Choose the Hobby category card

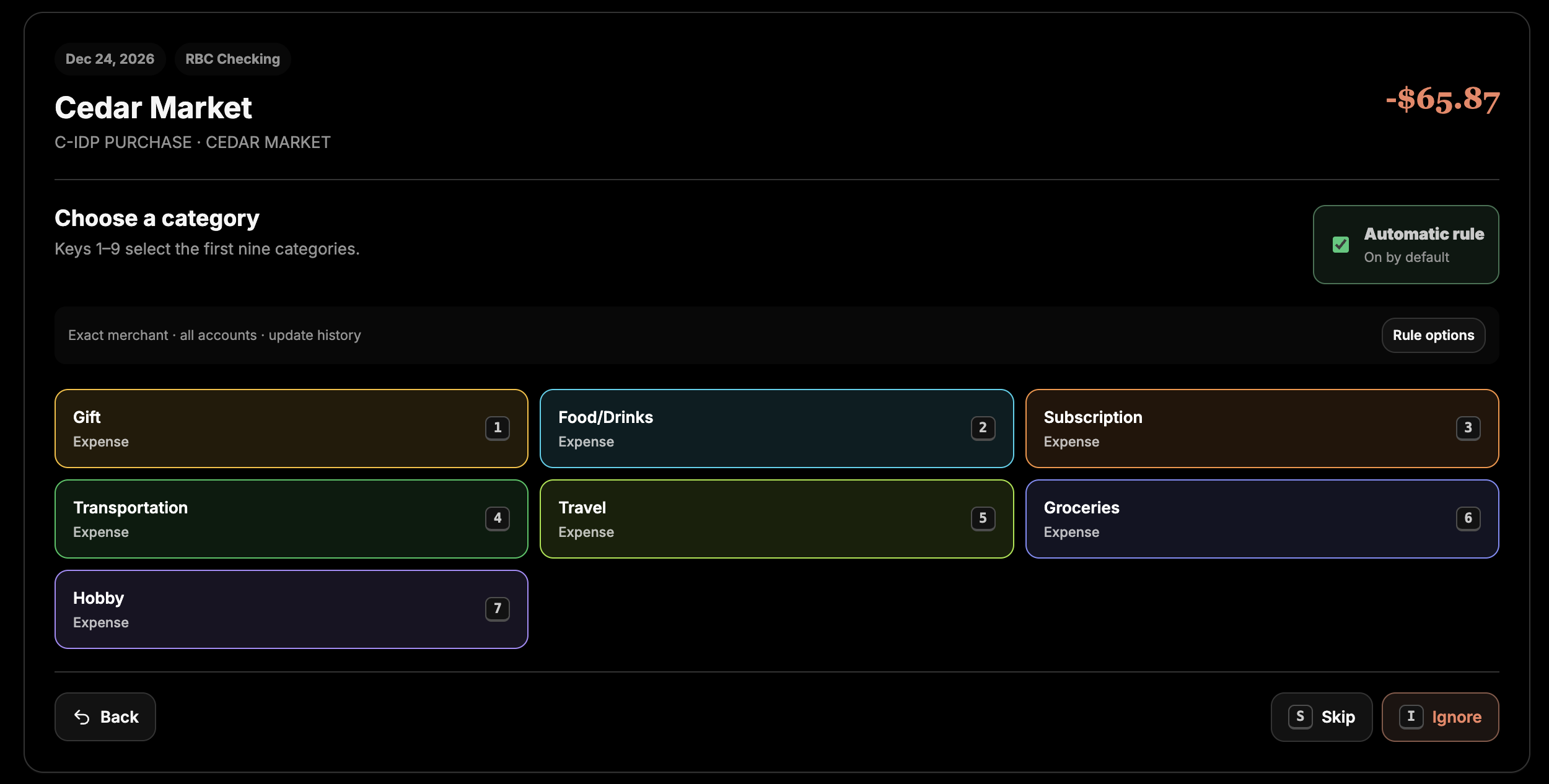click(291, 609)
